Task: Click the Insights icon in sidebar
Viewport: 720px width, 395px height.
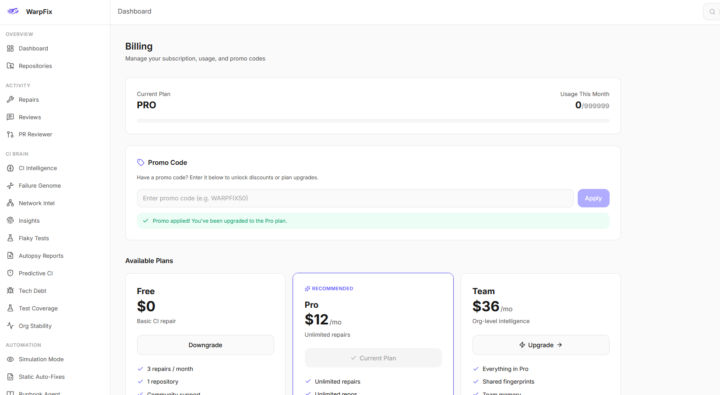Action: [x=10, y=220]
